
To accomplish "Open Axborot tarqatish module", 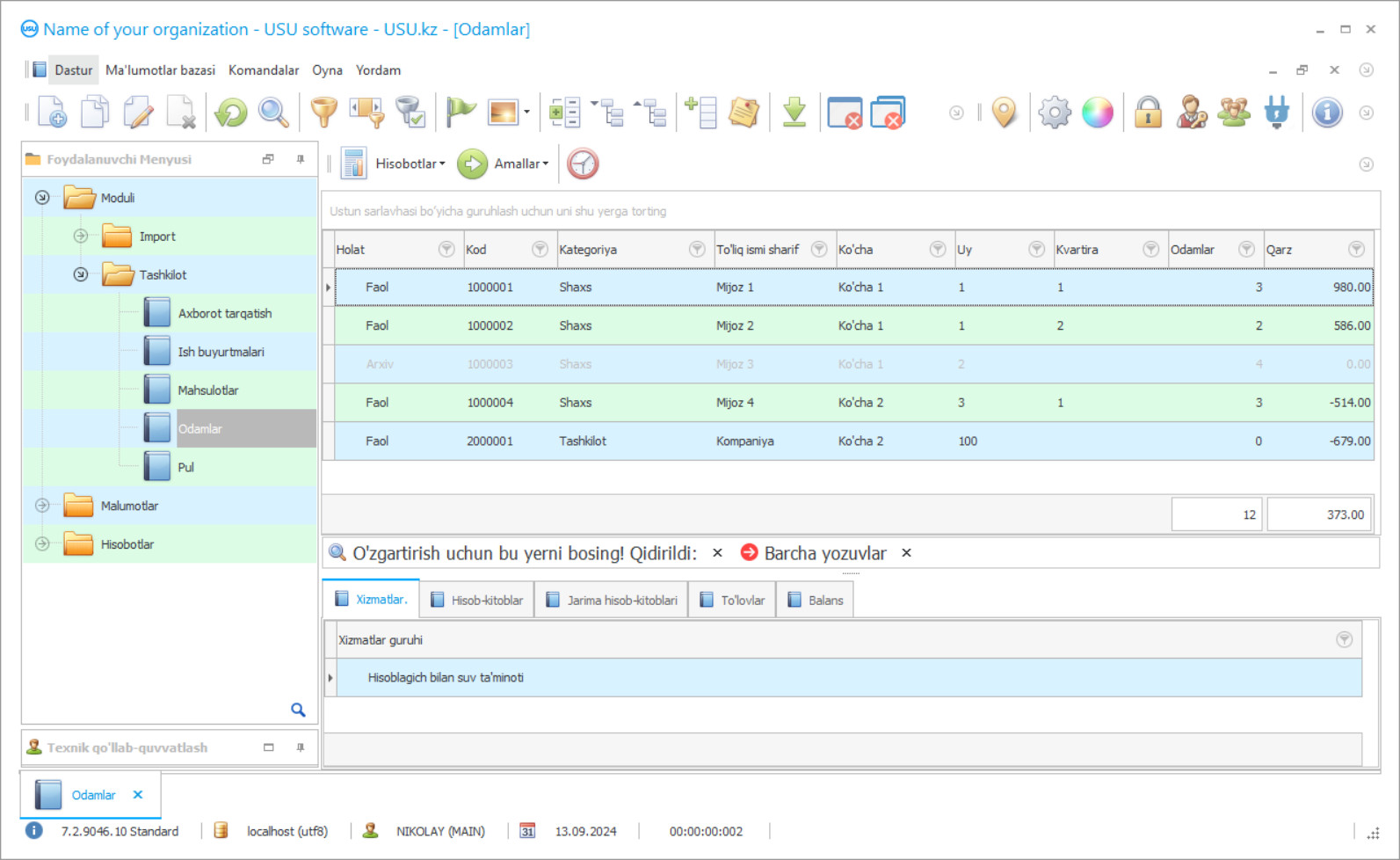I will pyautogui.click(x=225, y=313).
